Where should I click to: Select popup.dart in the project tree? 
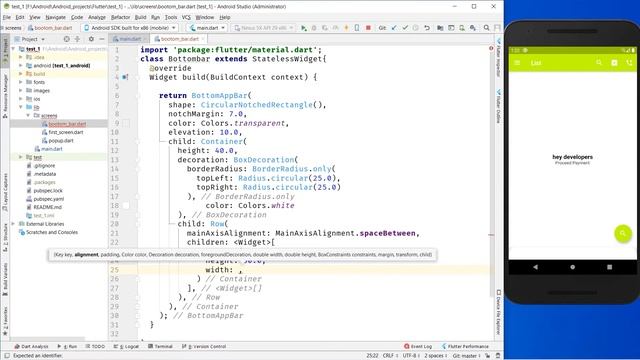(61, 140)
